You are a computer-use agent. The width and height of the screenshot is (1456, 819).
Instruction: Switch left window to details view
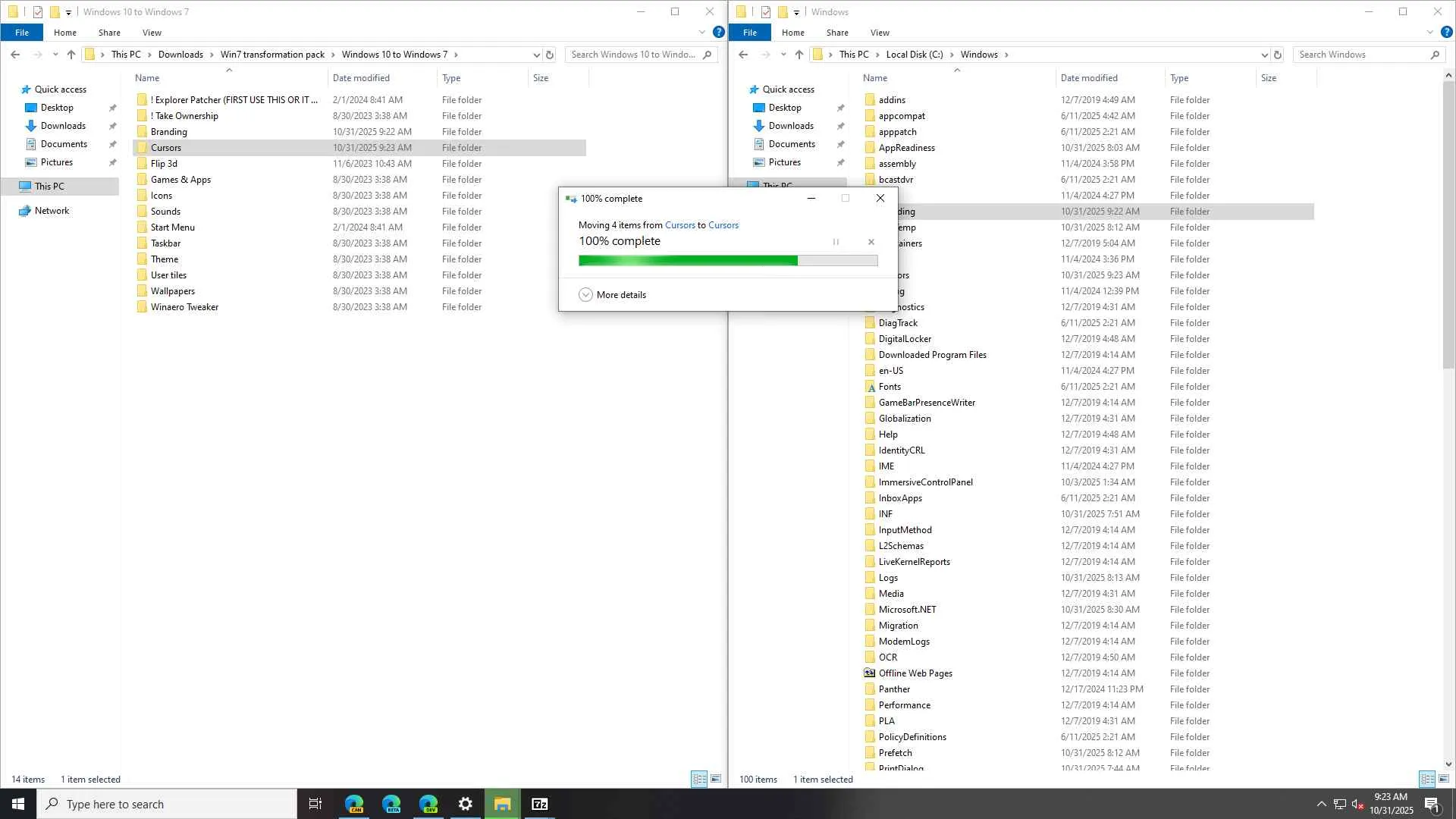tap(699, 779)
